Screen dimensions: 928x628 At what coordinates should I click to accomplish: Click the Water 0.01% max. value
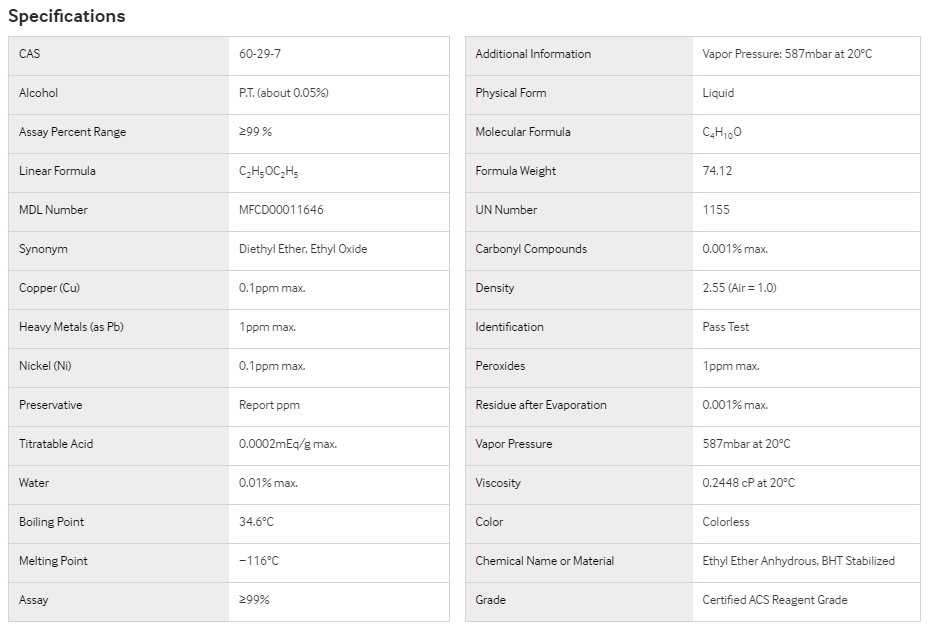[268, 483]
